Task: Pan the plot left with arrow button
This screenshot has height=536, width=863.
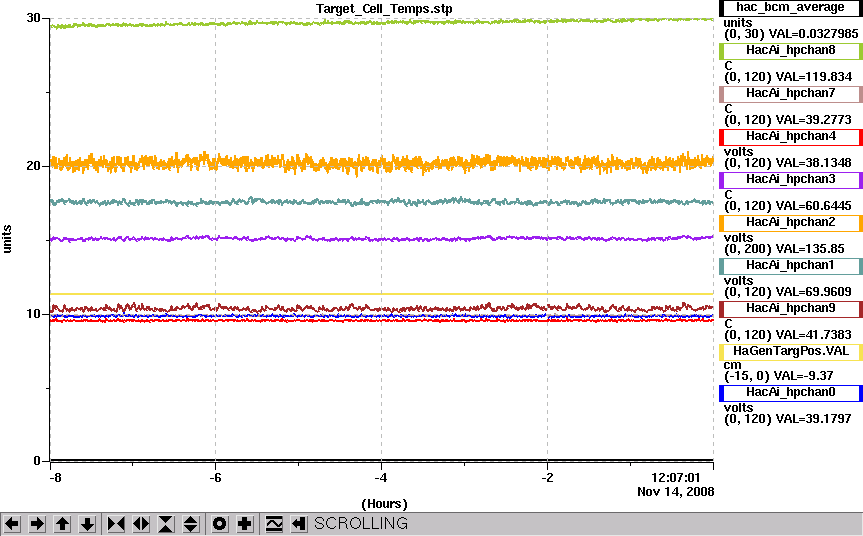Action: [x=12, y=523]
